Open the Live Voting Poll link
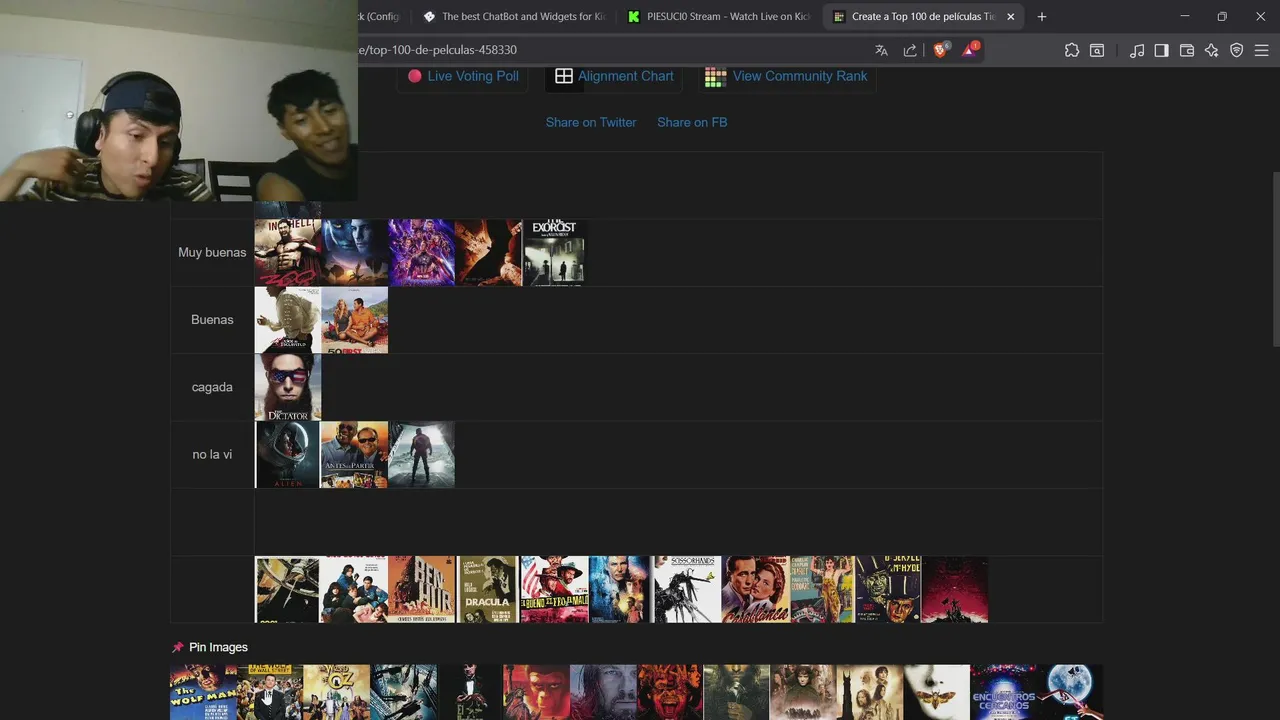 [473, 76]
